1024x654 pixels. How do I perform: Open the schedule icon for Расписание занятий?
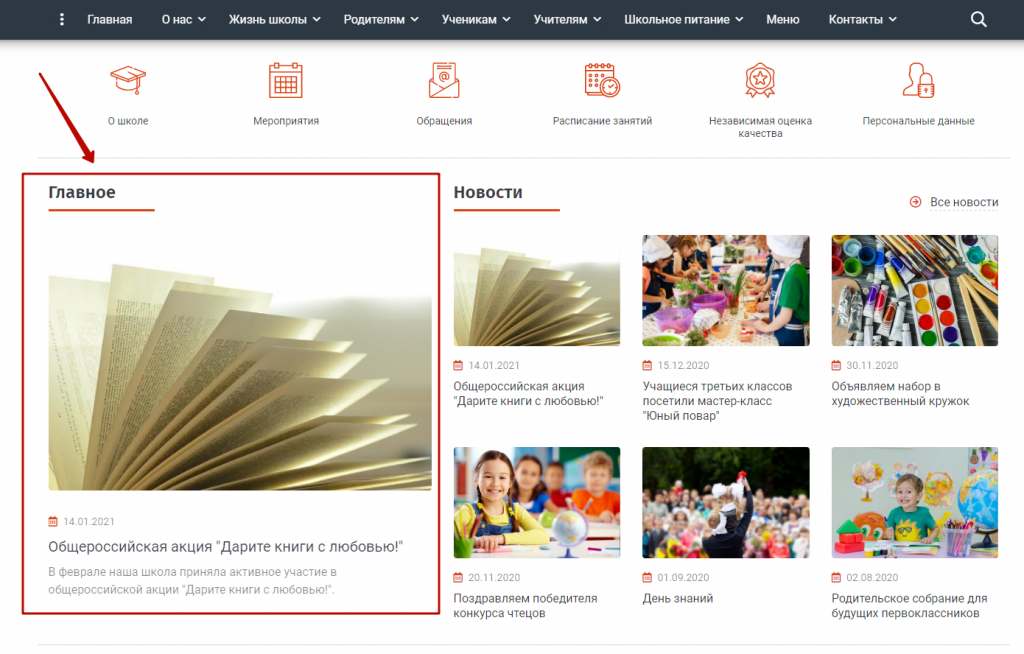pyautogui.click(x=602, y=80)
